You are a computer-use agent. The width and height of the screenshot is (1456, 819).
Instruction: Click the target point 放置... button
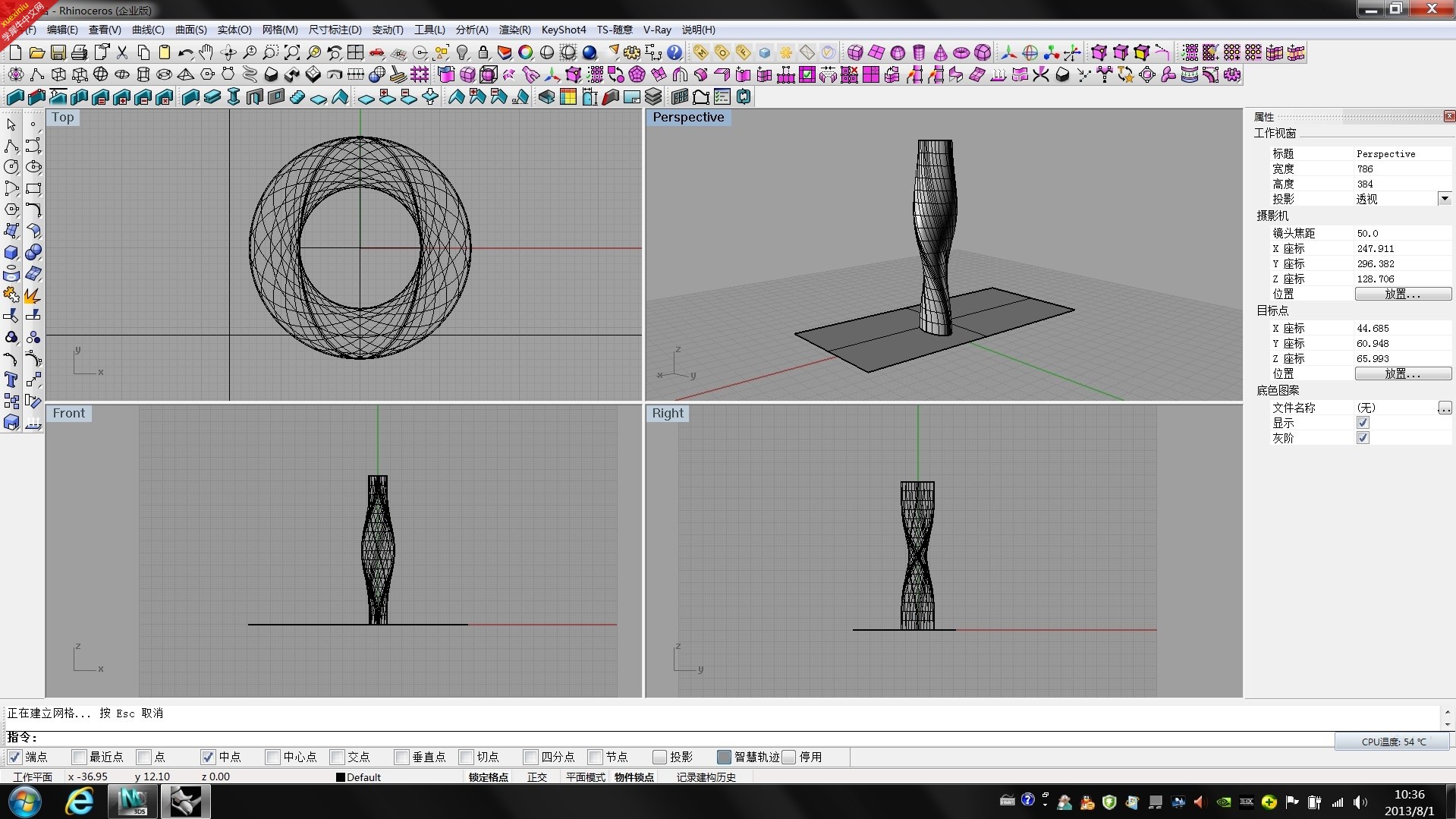1403,373
